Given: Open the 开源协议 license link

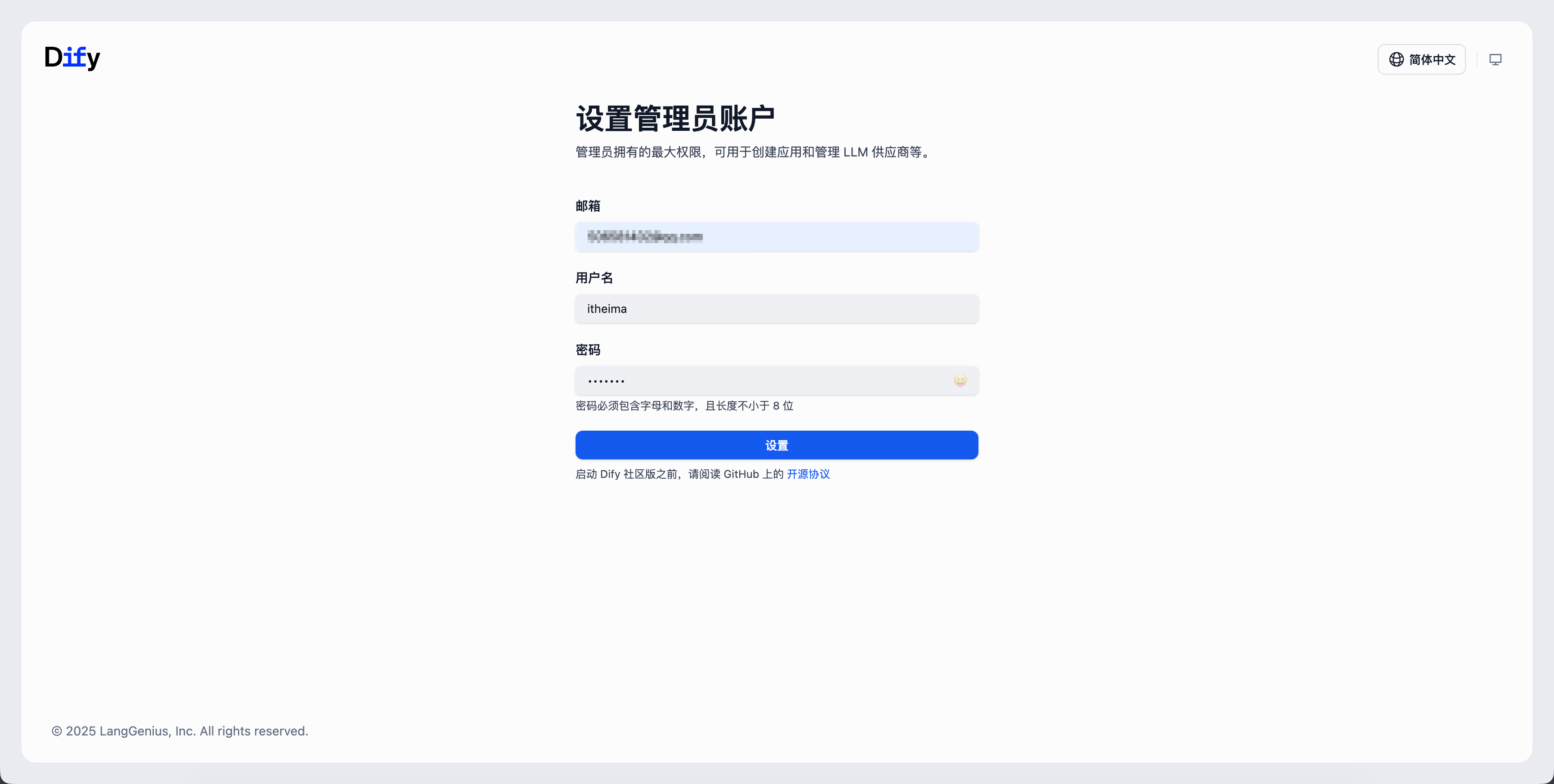Looking at the screenshot, I should click(x=808, y=474).
